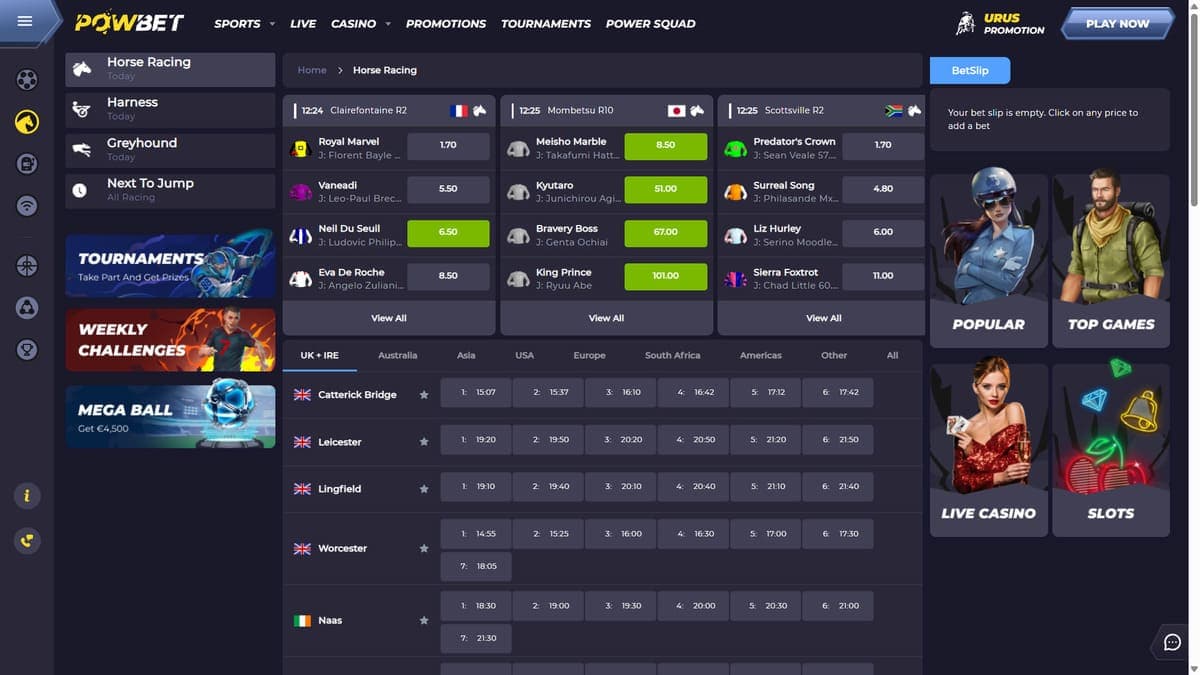Open the Promotions menu item
Screen dimensions: 1200x675
pyautogui.click(x=446, y=23)
